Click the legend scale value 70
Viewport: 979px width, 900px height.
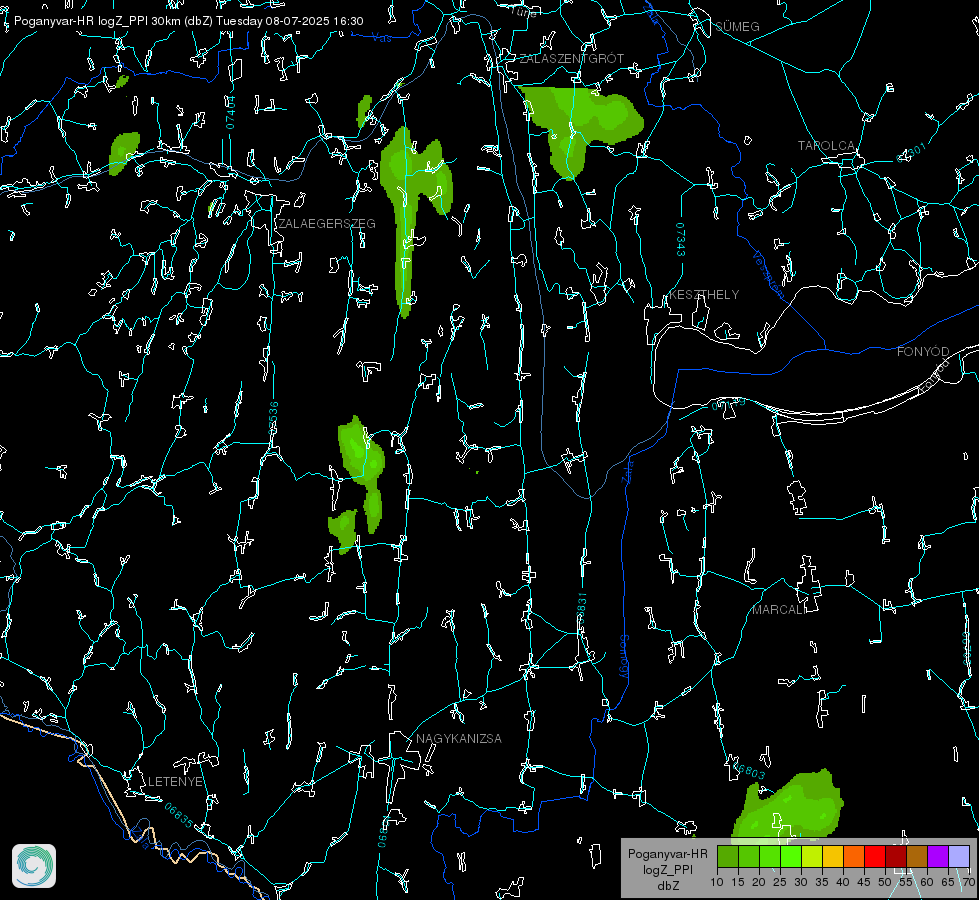pyautogui.click(x=969, y=882)
